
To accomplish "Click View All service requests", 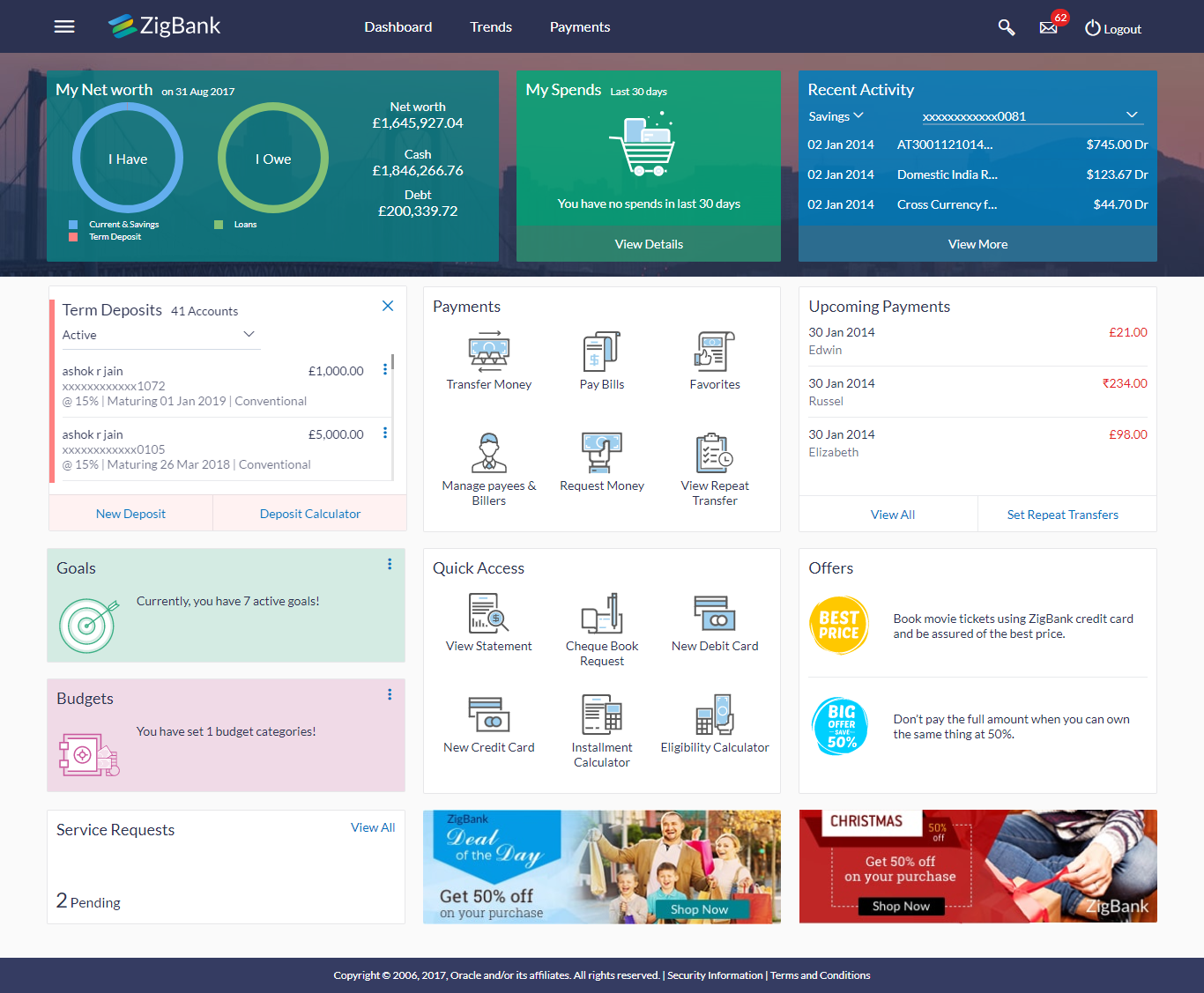I will pyautogui.click(x=373, y=827).
